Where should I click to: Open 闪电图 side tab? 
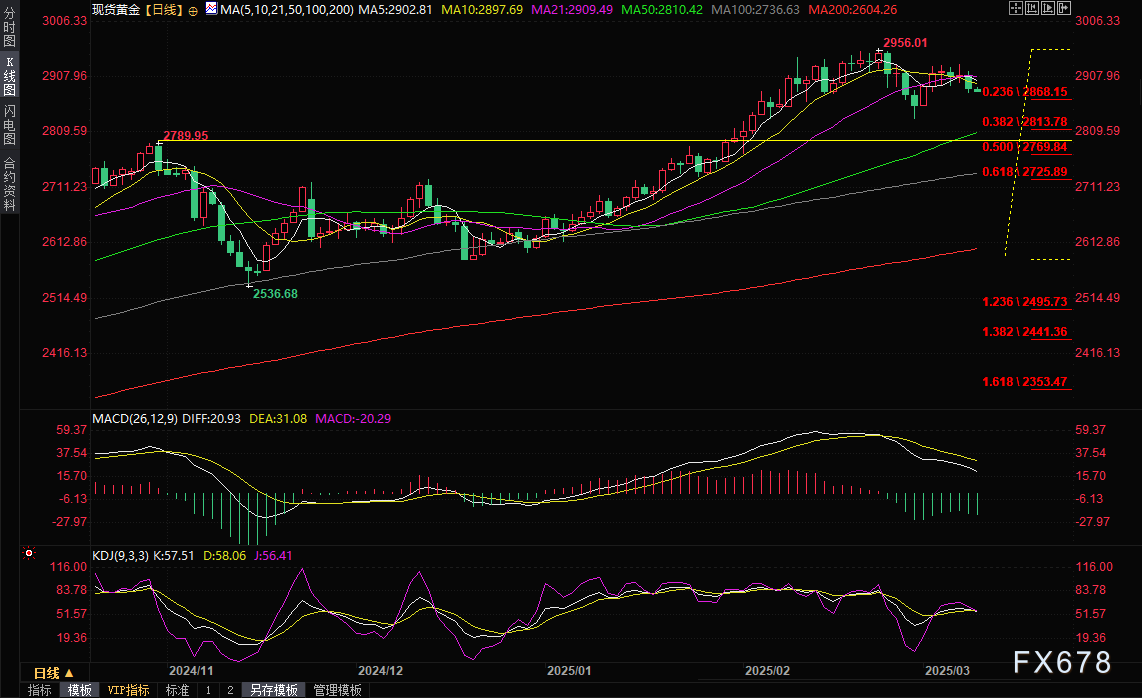point(9,123)
